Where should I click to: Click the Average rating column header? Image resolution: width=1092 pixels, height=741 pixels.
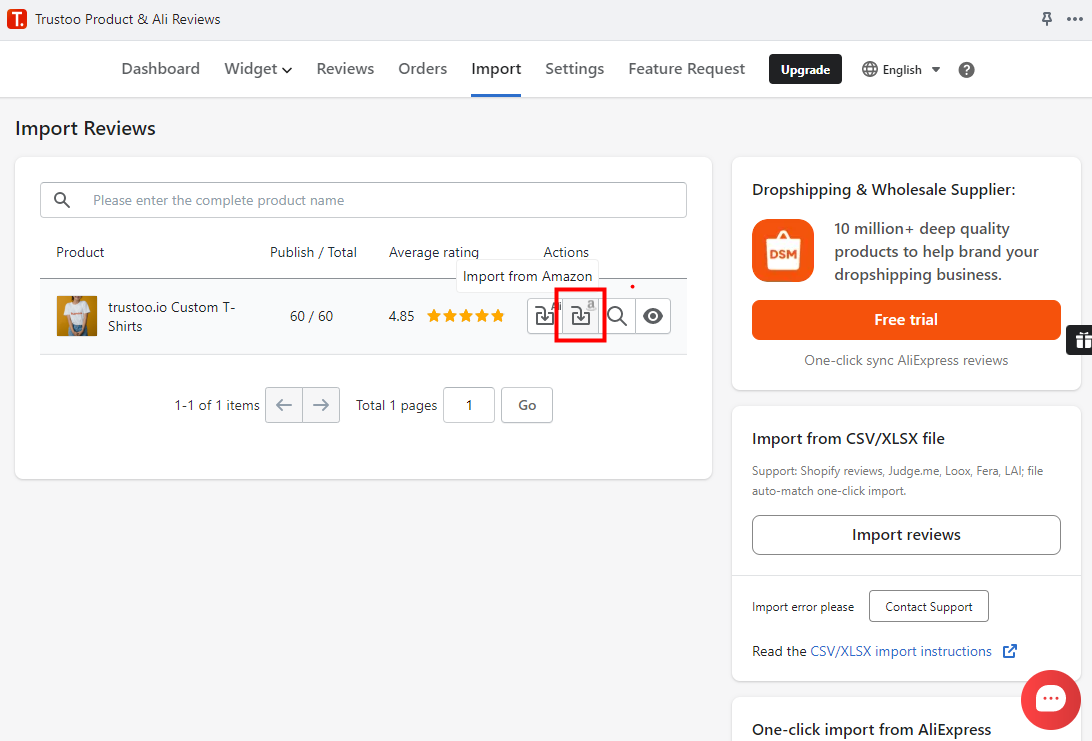pos(434,252)
